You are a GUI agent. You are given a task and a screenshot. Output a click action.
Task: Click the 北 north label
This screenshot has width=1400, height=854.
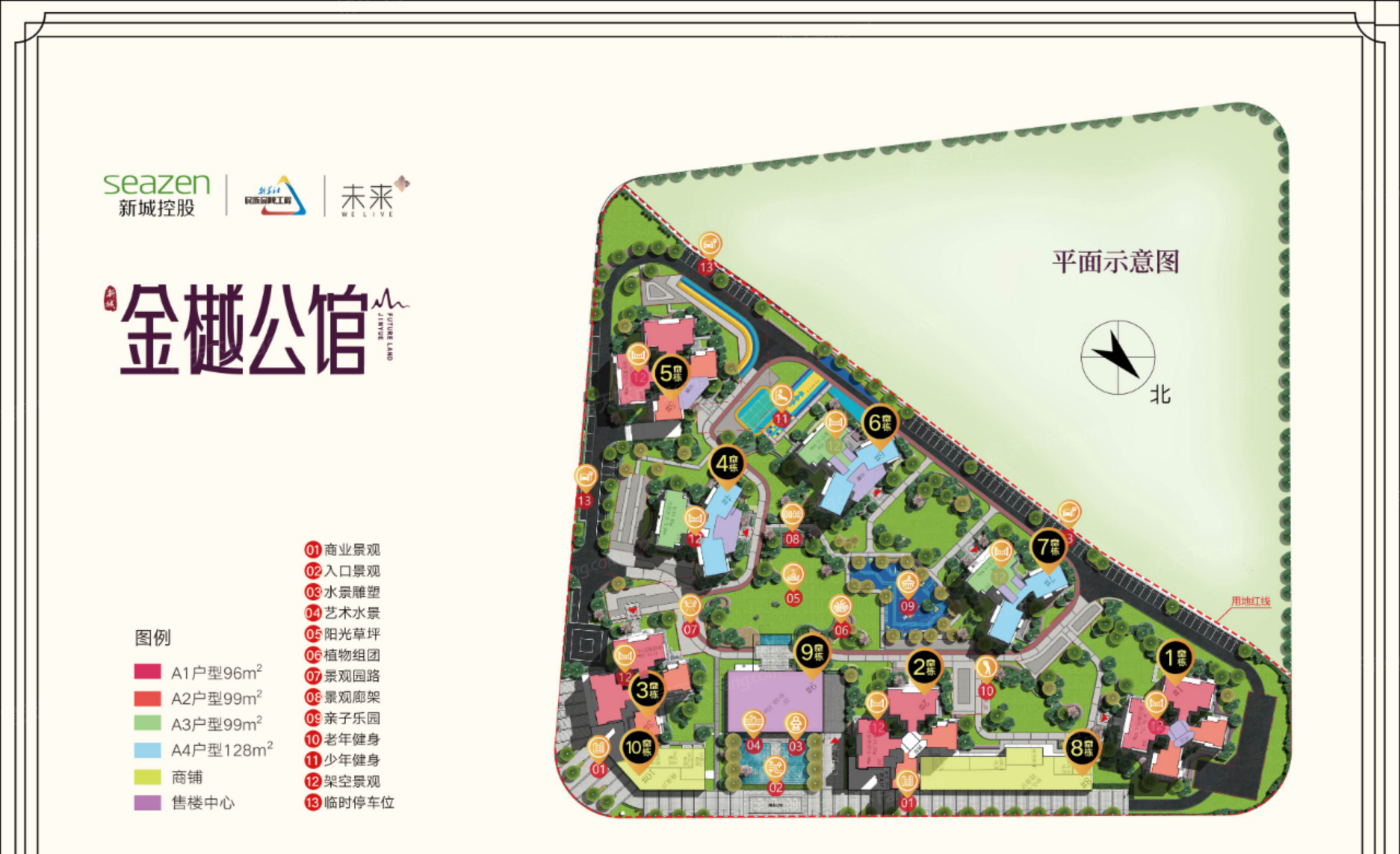(1160, 396)
